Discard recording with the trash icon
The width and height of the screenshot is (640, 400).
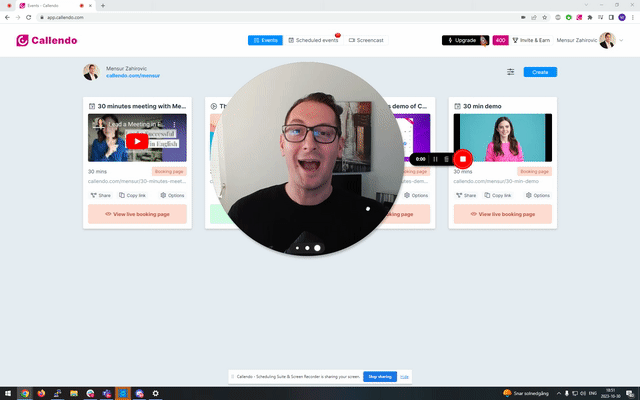click(447, 159)
